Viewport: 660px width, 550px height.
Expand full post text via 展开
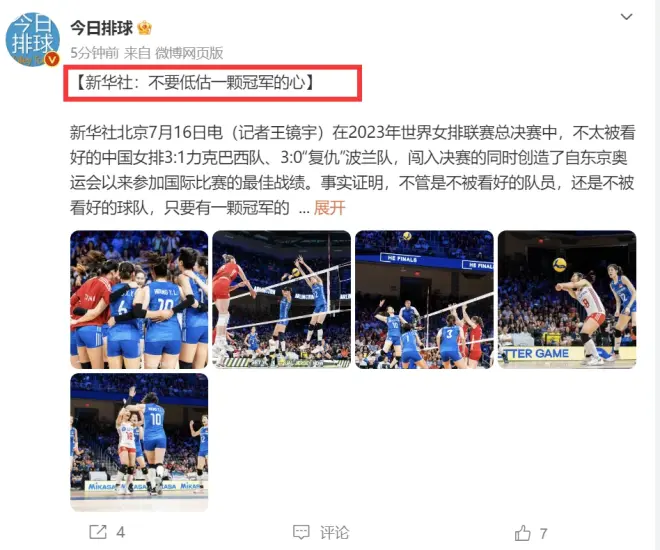click(330, 208)
